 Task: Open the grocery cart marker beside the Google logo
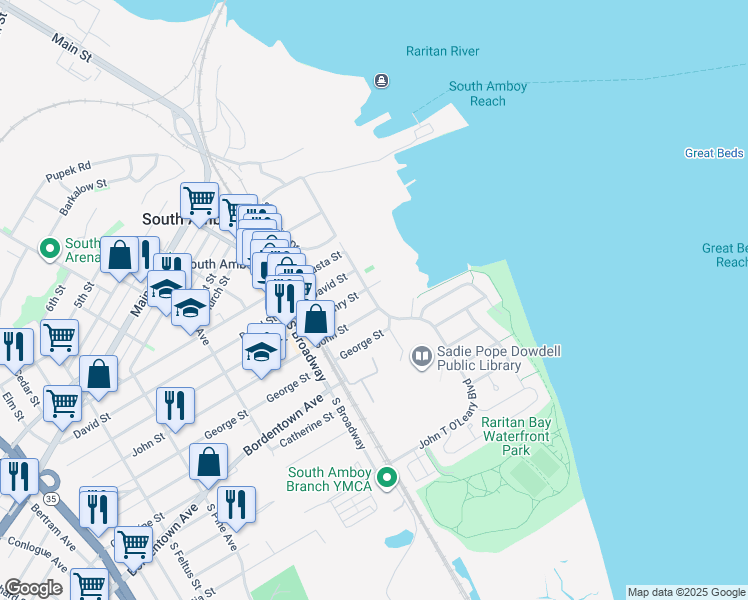coord(90,585)
